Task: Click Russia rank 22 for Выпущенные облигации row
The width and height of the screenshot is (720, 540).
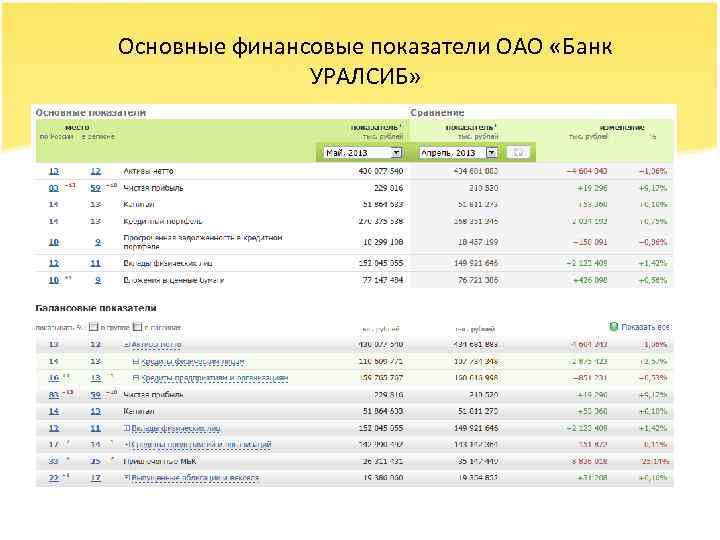Action: point(54,478)
